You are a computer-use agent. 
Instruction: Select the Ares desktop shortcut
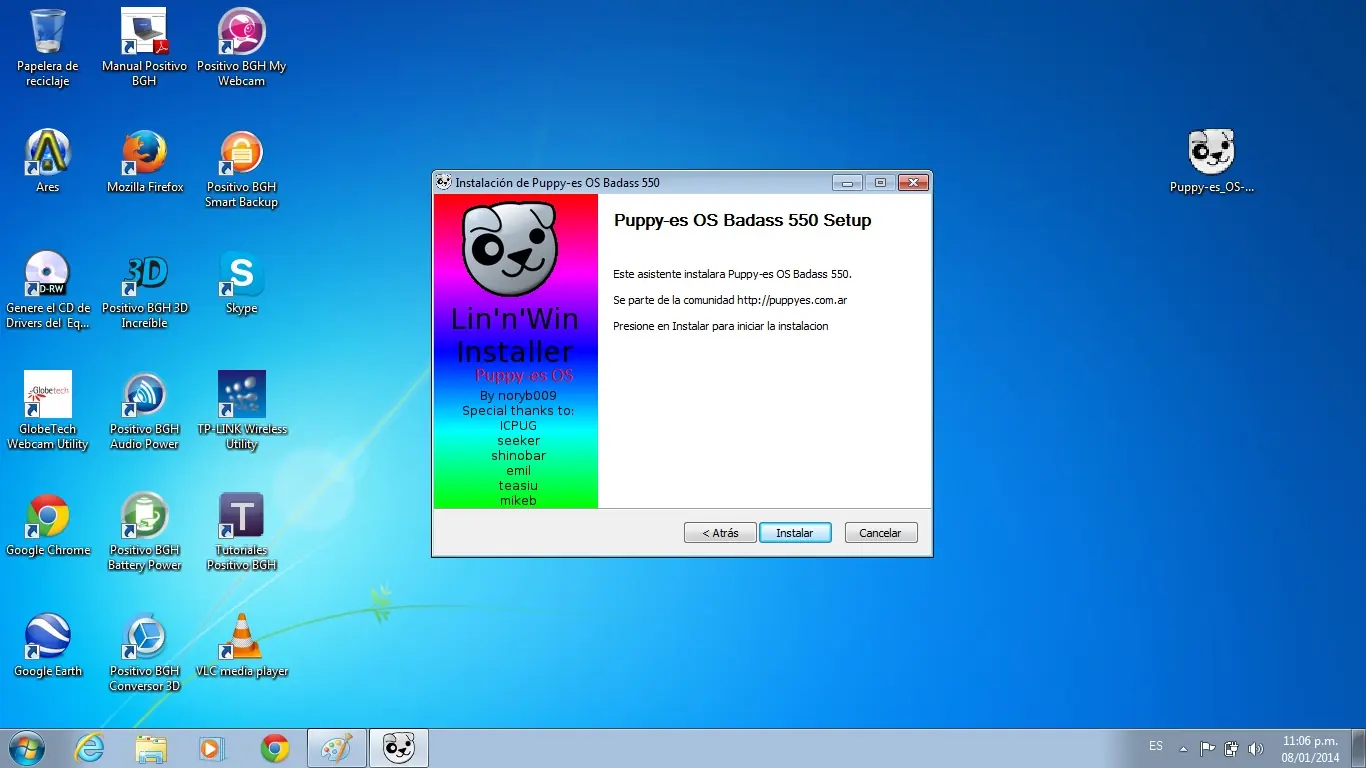pos(47,161)
